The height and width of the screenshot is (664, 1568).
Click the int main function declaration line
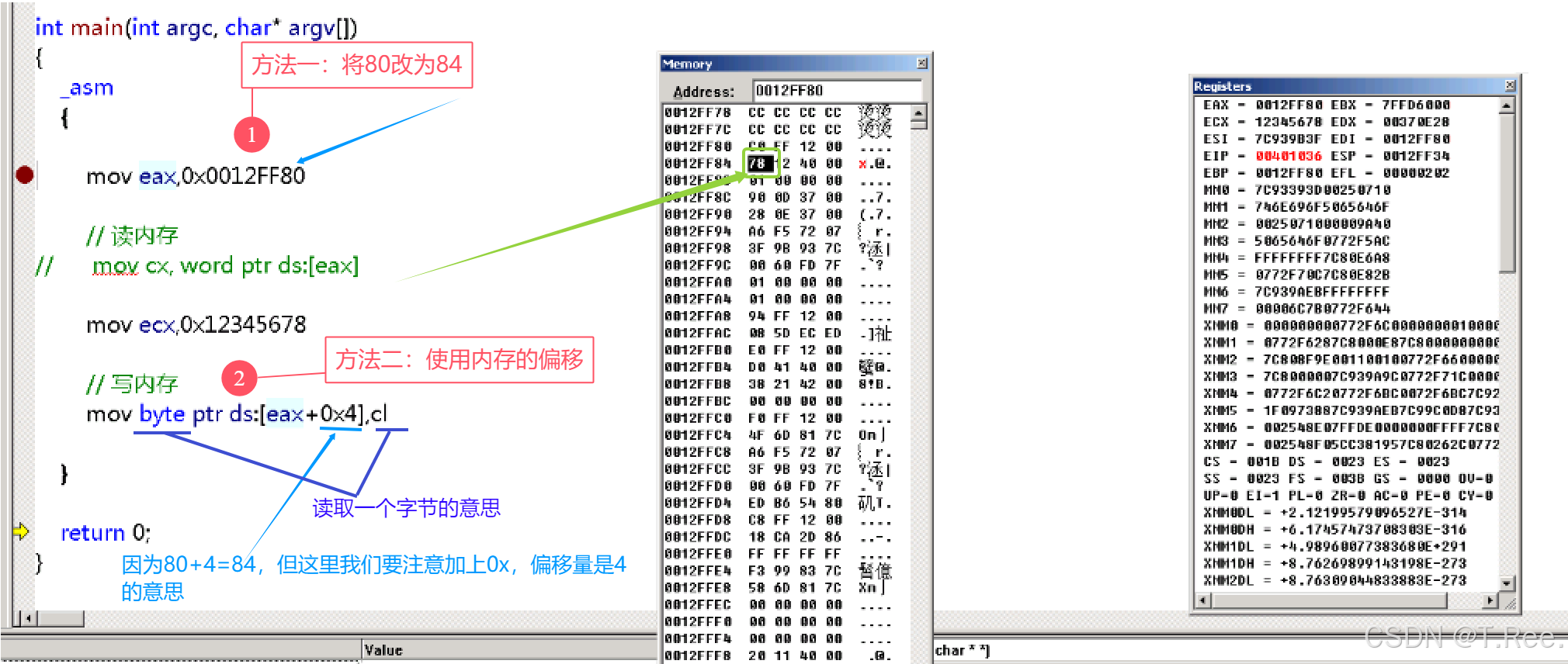(x=196, y=28)
